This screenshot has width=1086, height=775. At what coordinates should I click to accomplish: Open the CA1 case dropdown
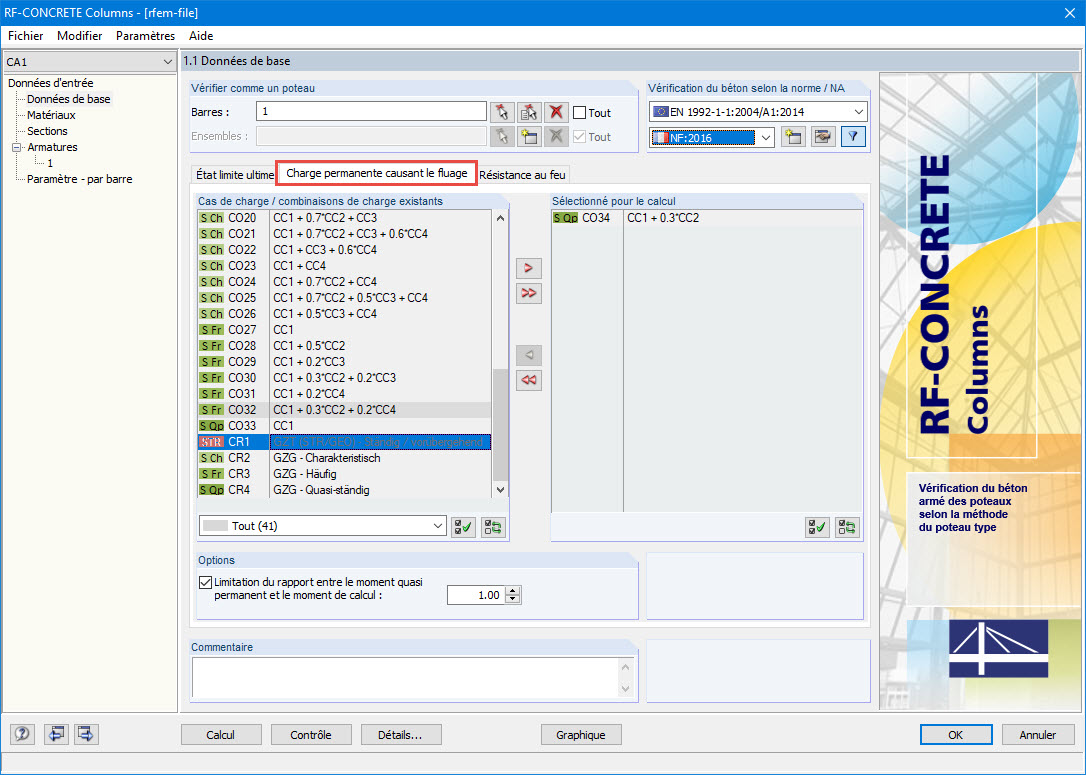167,62
